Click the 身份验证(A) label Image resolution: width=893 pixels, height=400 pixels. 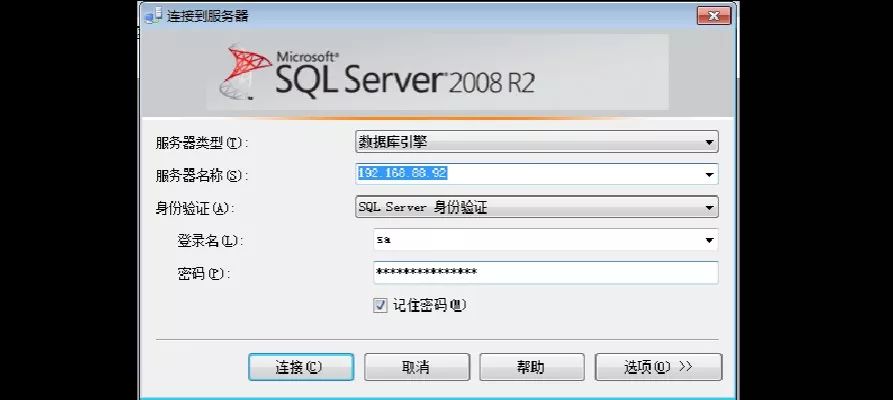(195, 209)
